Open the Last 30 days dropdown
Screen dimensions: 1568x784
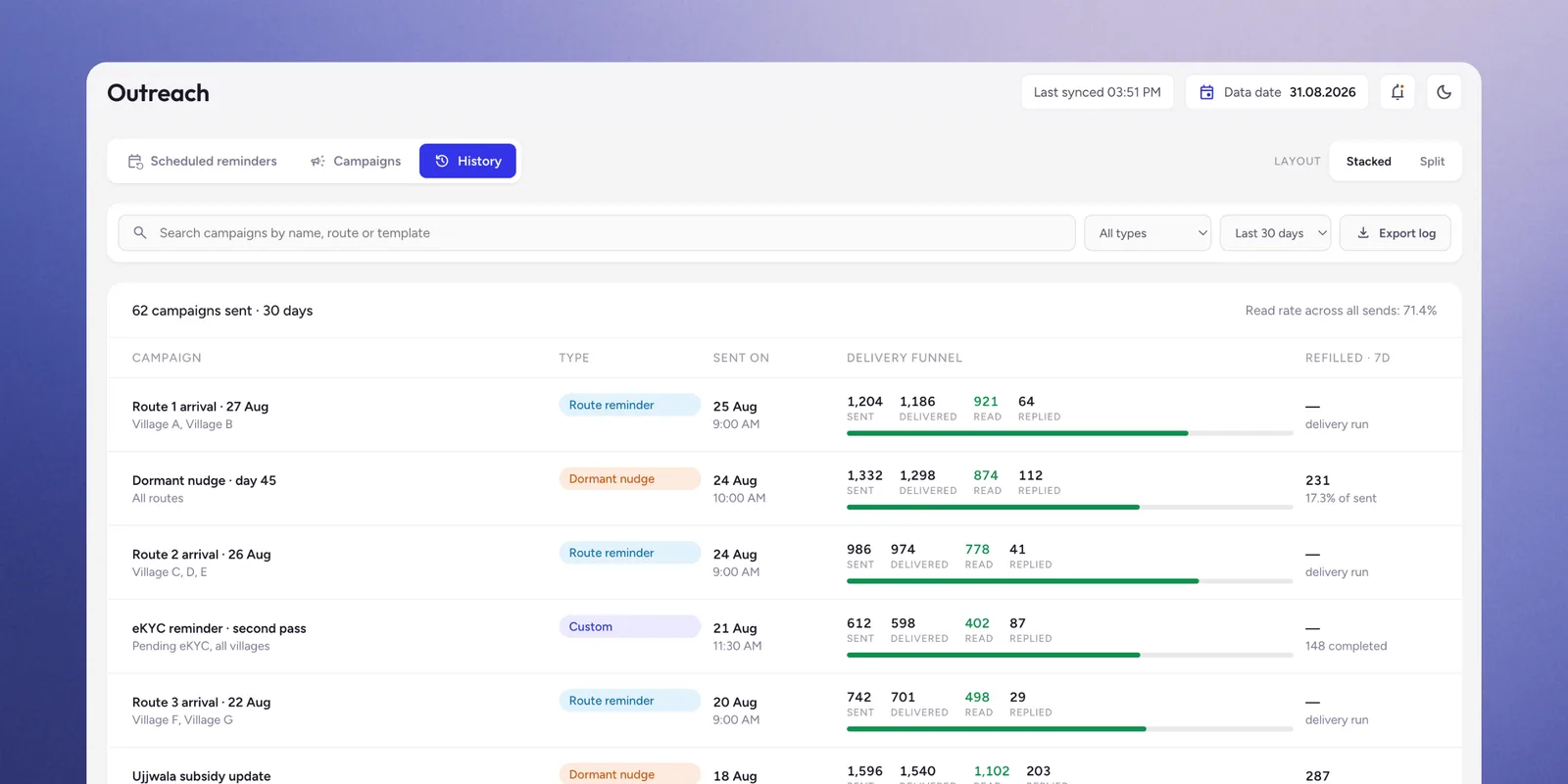click(x=1275, y=233)
